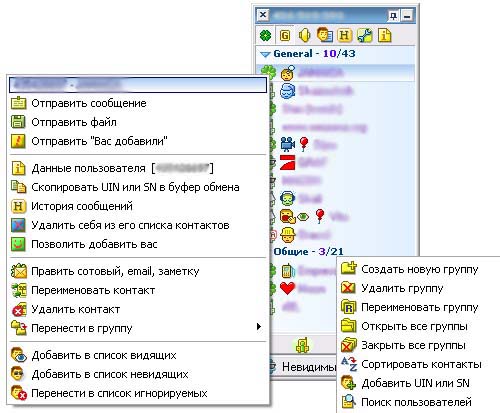Choose Открыть все группы entry
500x413 pixels.
coord(419,326)
